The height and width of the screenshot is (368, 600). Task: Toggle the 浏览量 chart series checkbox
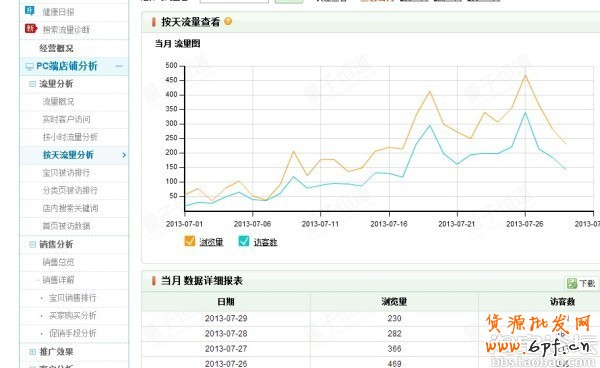190,241
